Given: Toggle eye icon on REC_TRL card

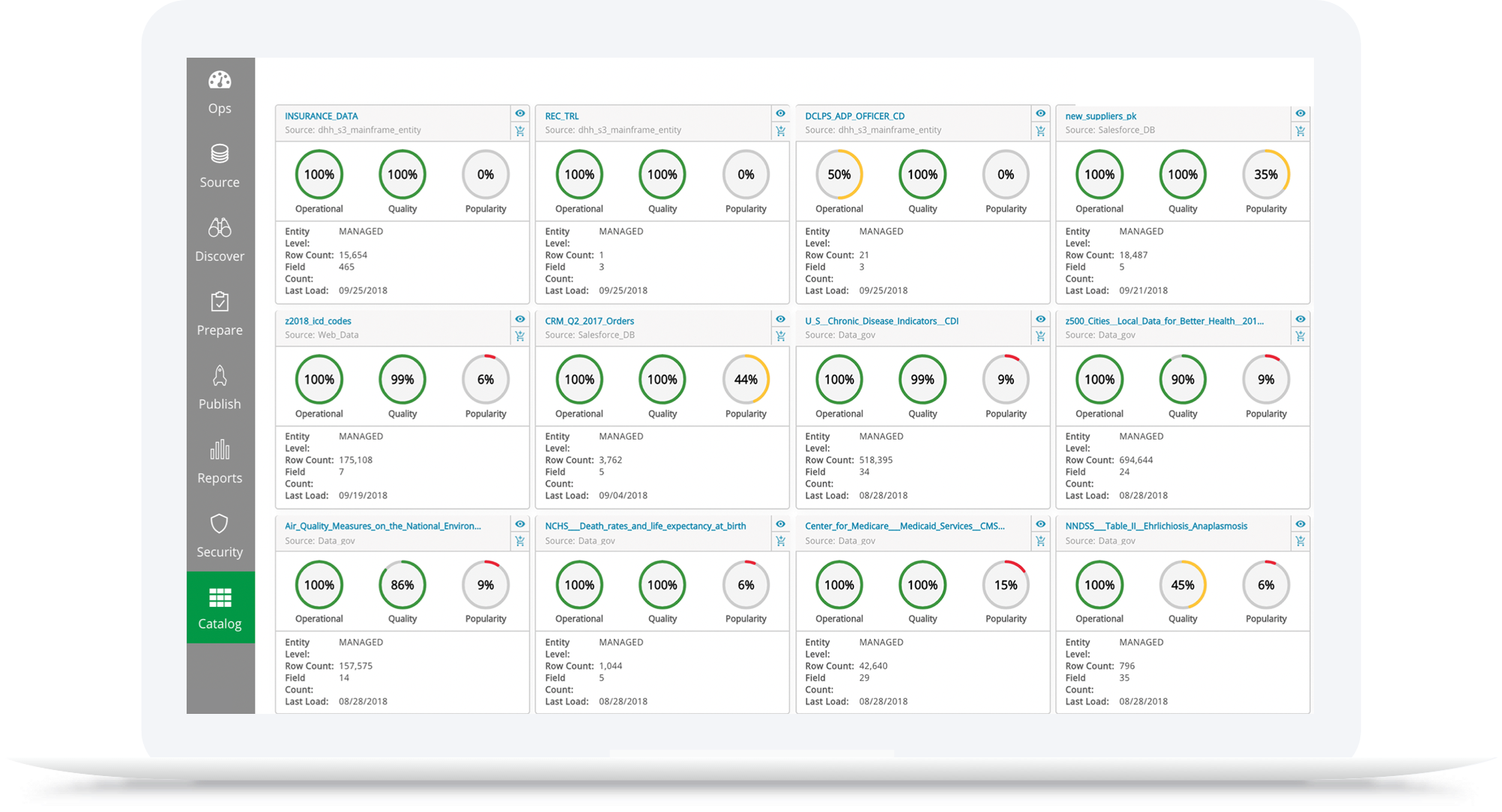Looking at the screenshot, I should coord(780,113).
